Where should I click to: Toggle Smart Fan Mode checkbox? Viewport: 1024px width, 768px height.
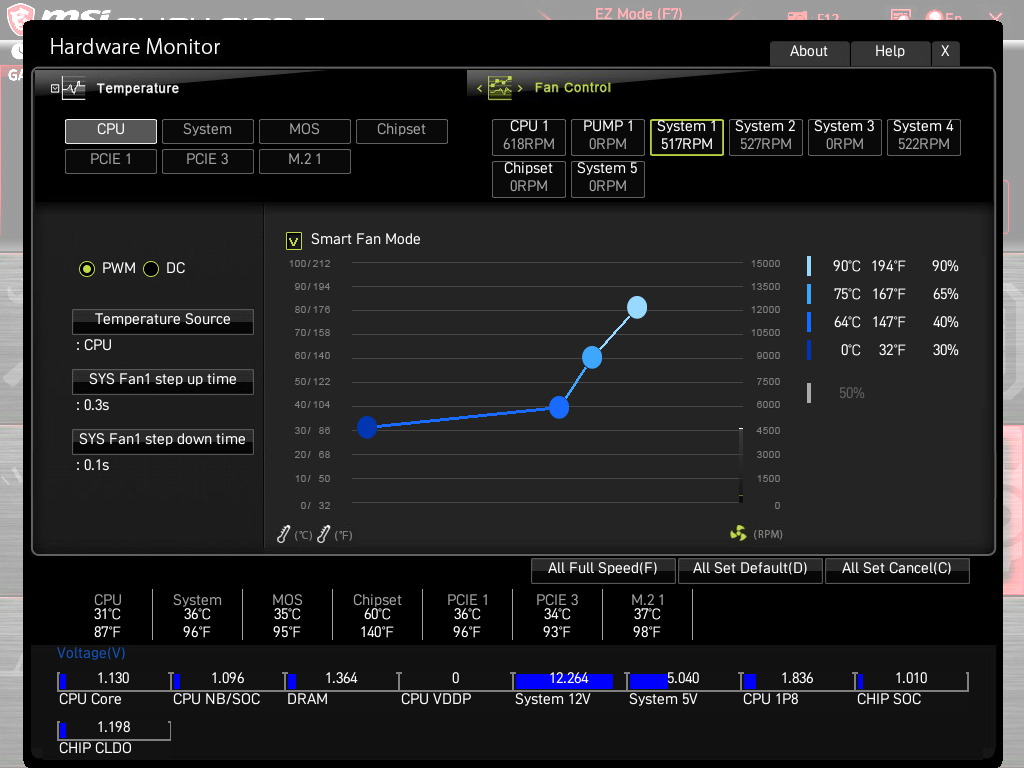coord(294,241)
